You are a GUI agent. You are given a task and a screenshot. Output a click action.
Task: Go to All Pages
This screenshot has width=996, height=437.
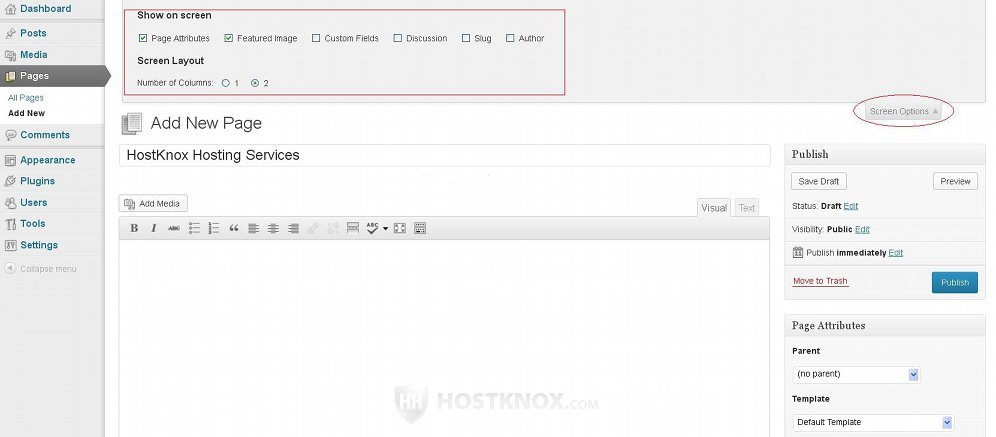(x=25, y=98)
